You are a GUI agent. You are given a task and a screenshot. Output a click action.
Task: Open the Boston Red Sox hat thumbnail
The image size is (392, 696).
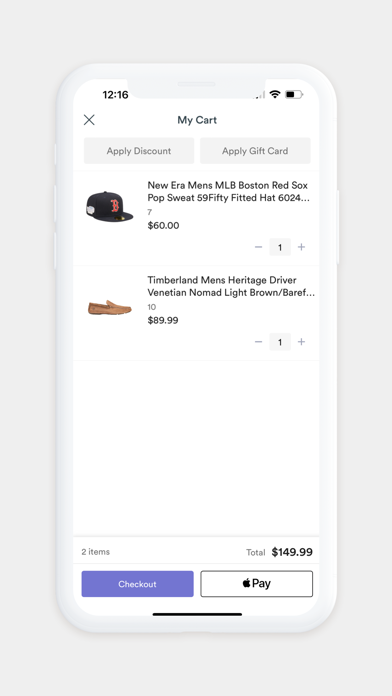(110, 206)
